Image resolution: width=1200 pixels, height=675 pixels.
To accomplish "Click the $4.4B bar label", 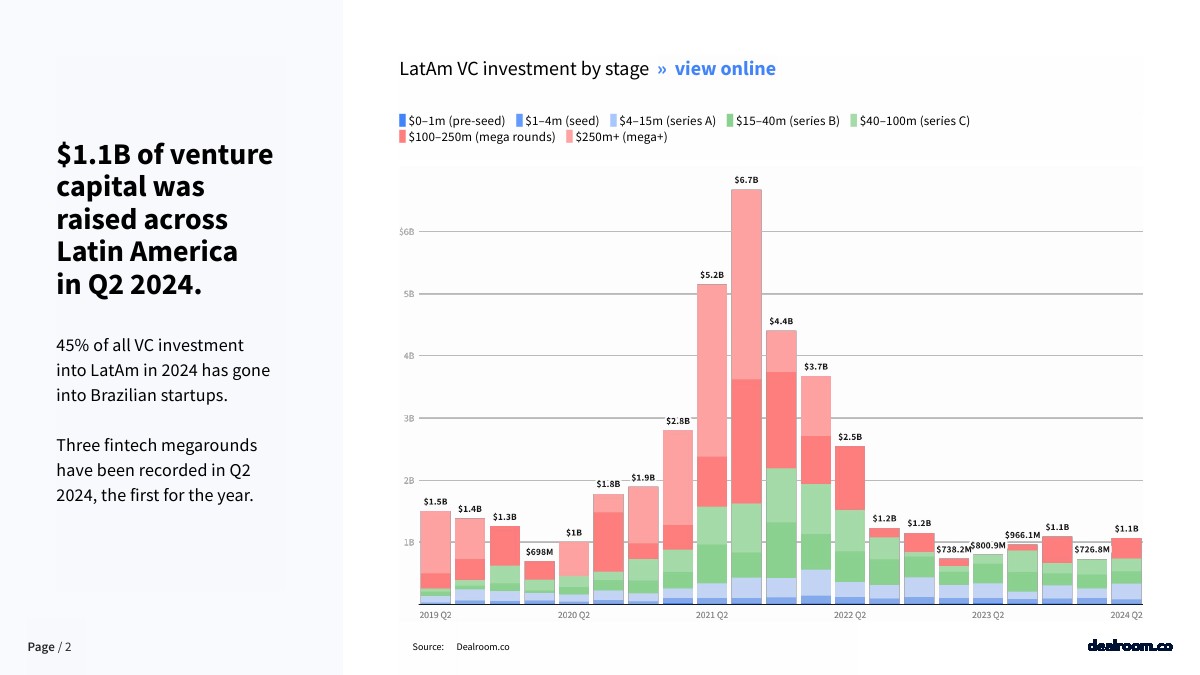I will click(x=781, y=321).
